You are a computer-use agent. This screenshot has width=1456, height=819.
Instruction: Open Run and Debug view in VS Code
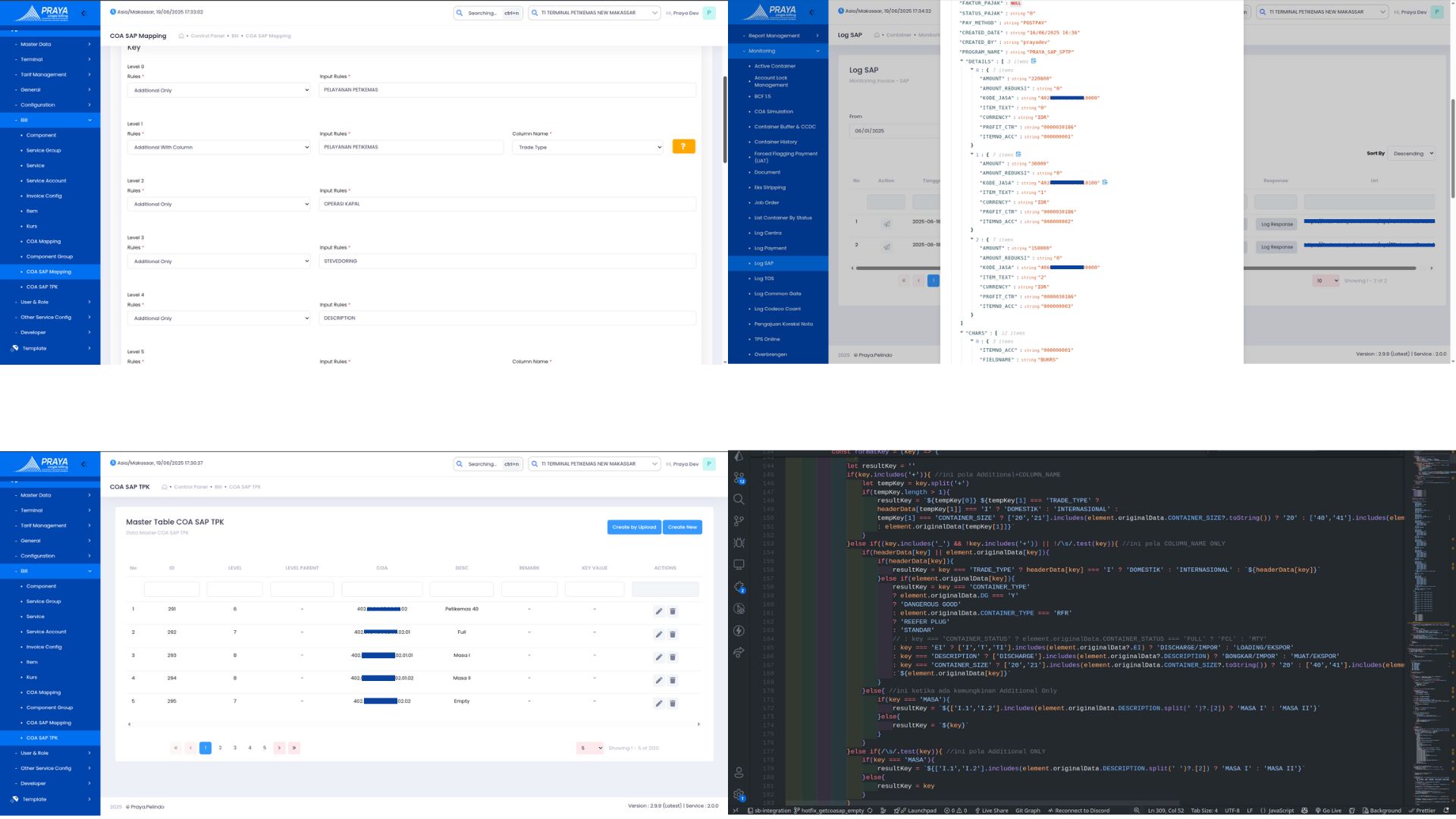click(739, 543)
